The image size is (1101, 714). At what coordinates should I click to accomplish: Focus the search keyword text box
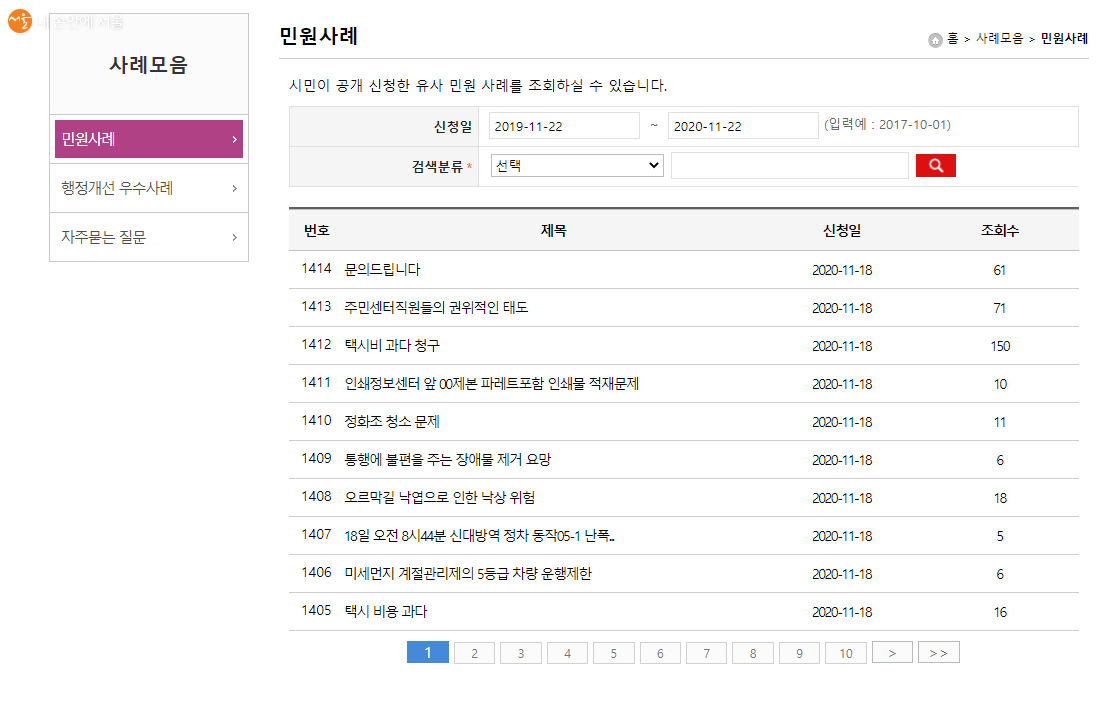789,166
